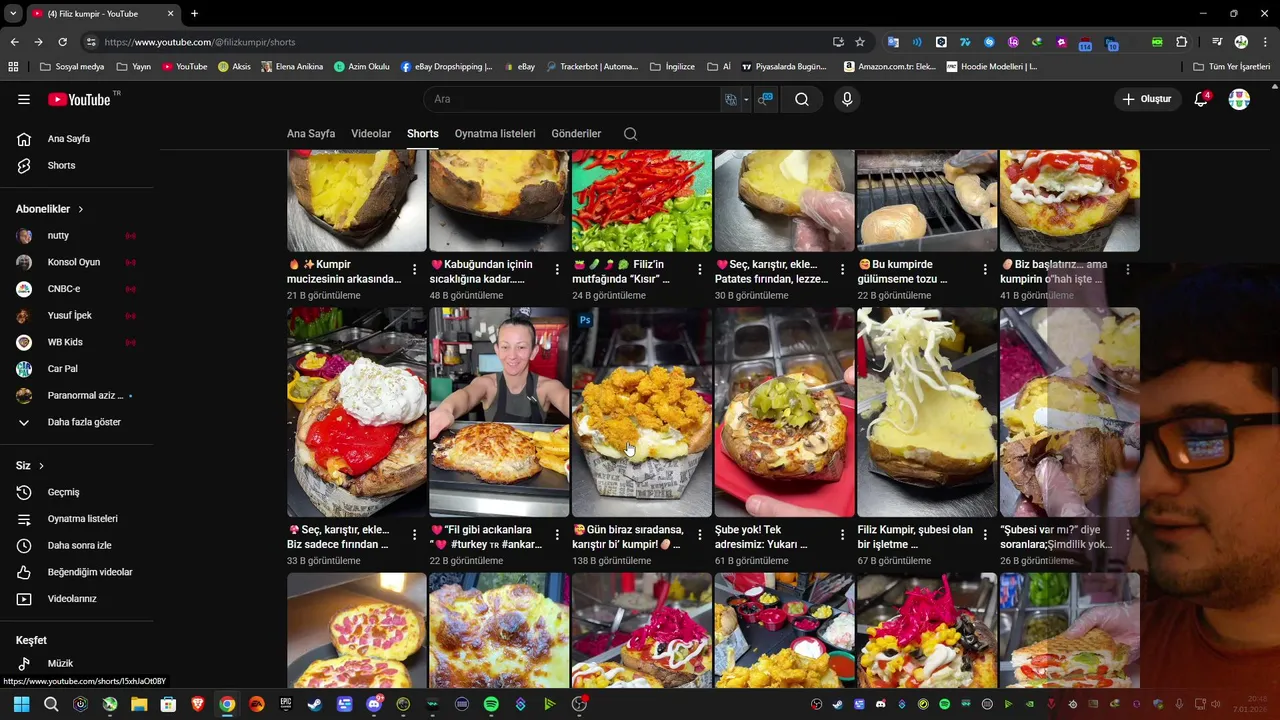1280x720 pixels.
Task: Reload the page
Action: [62, 42]
